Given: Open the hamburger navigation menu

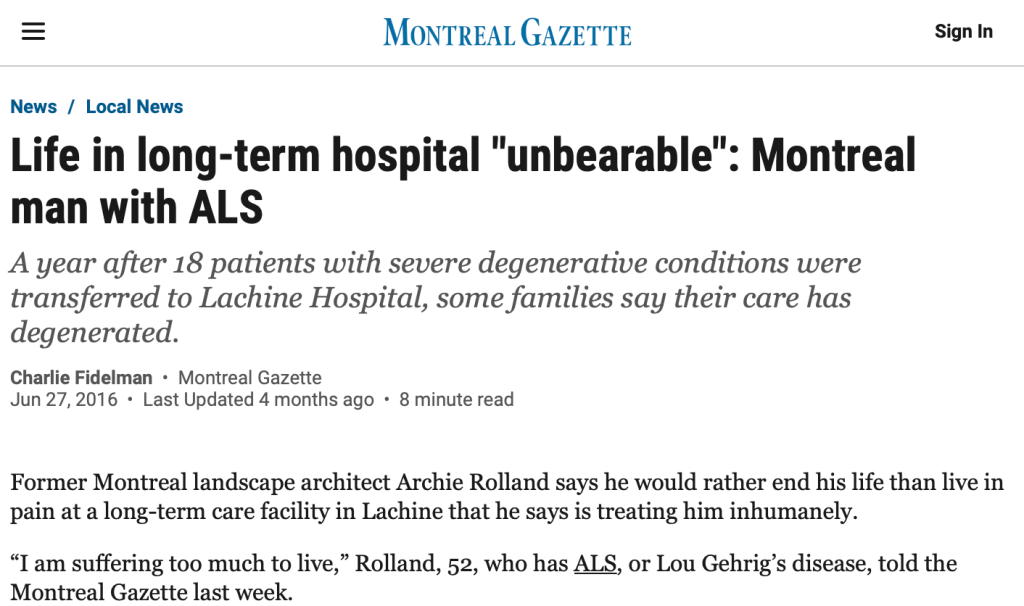Looking at the screenshot, I should tap(34, 32).
